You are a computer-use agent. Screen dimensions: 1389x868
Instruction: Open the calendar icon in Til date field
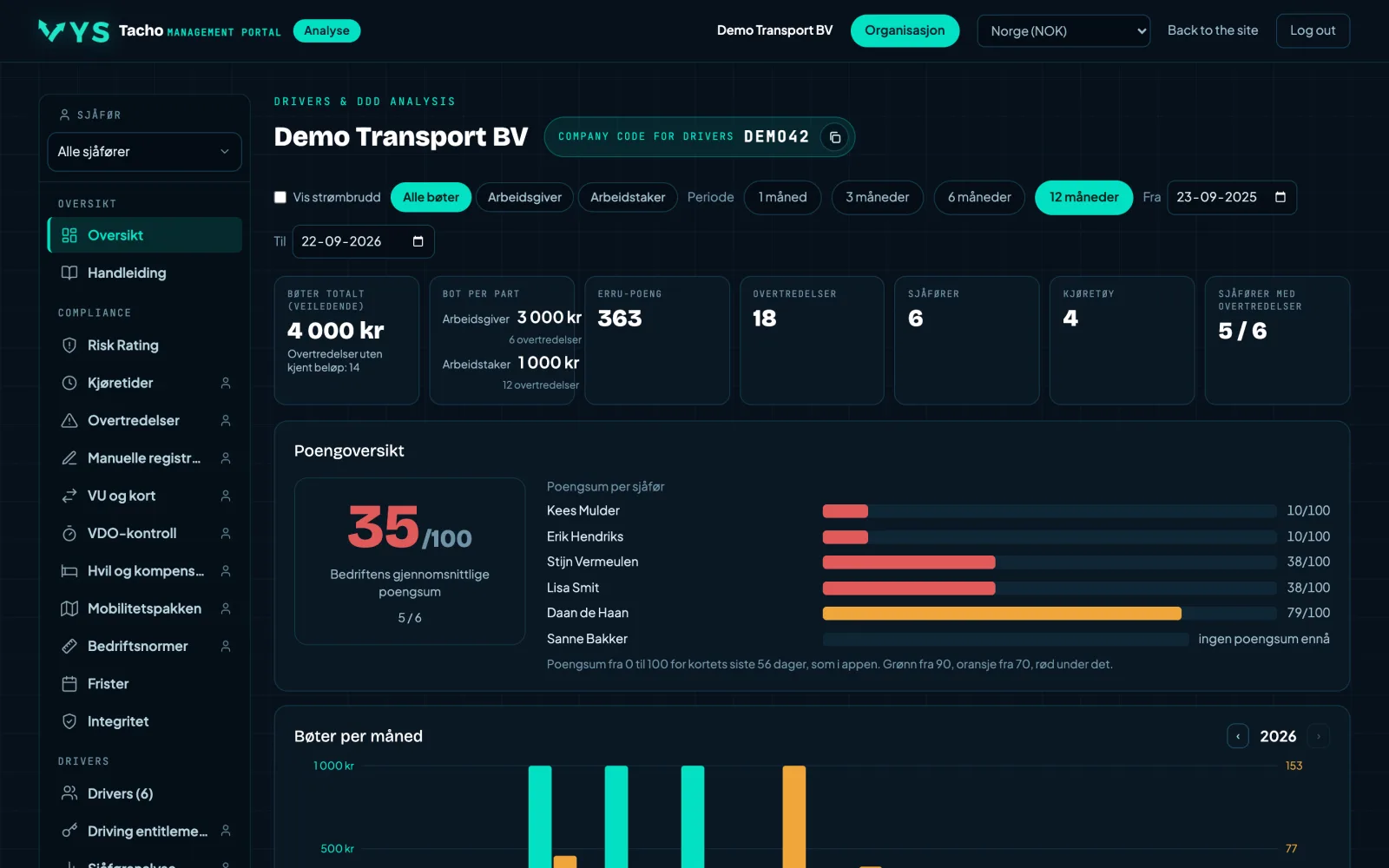418,241
